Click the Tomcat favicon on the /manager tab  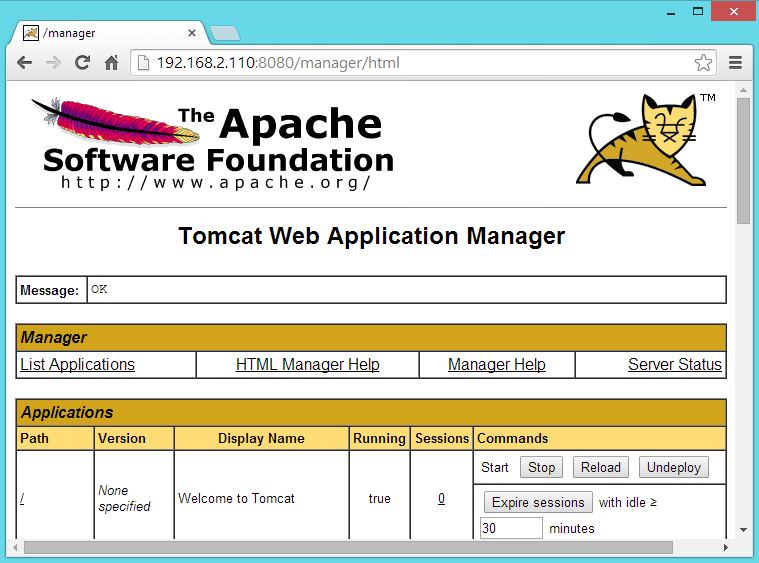[31, 33]
